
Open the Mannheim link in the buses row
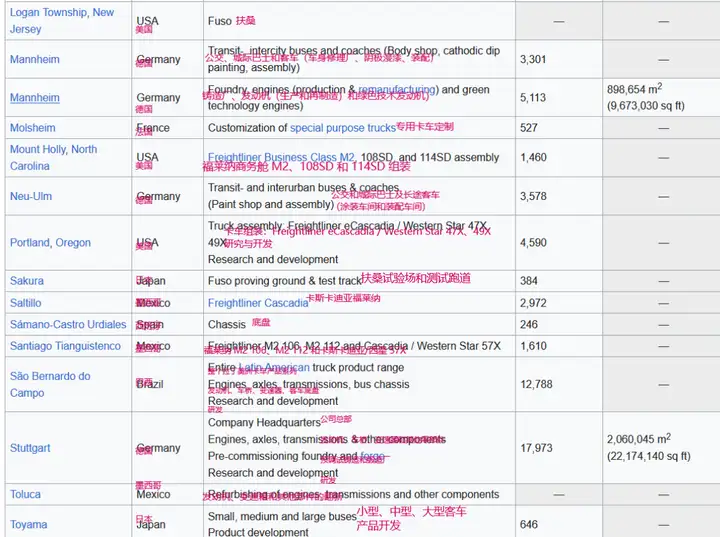pos(35,59)
